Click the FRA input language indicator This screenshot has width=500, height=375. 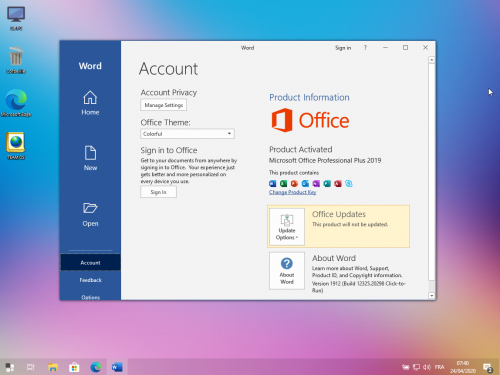click(439, 367)
